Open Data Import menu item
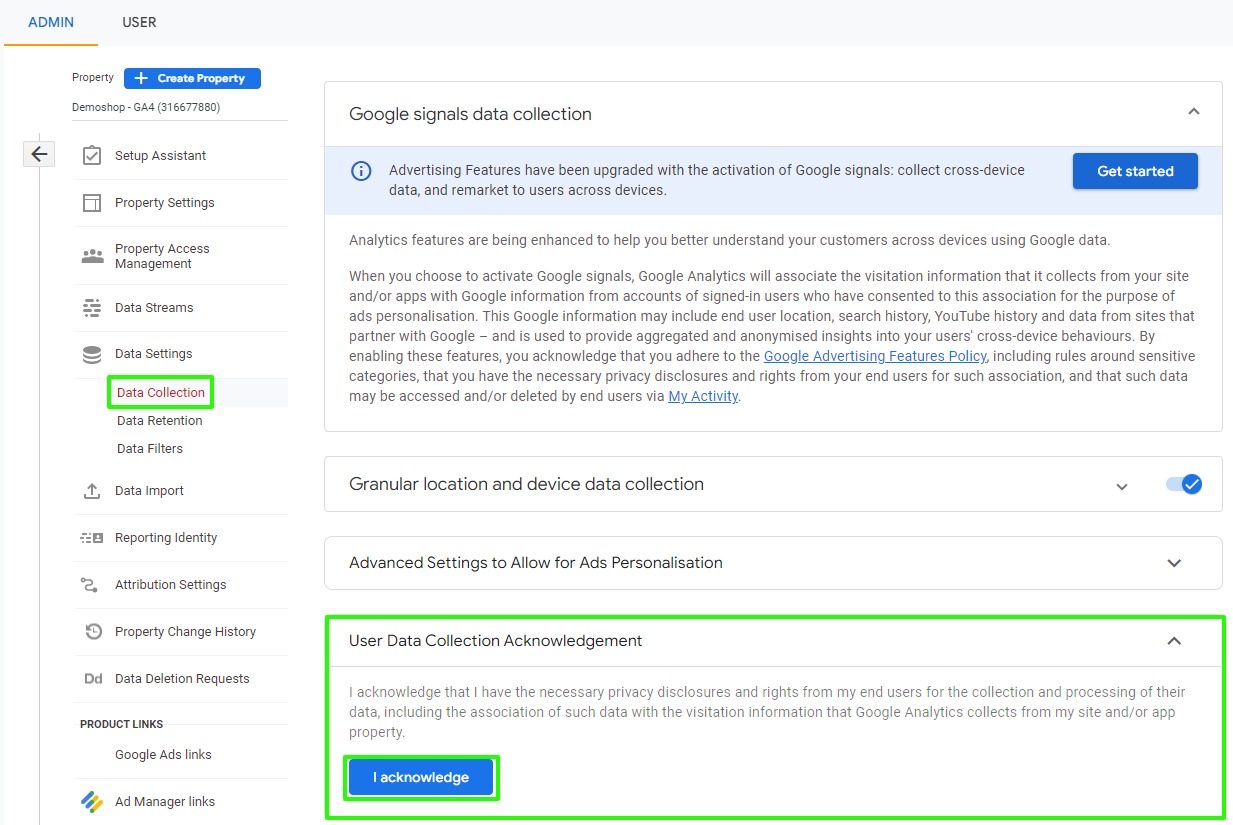The width and height of the screenshot is (1233, 825). [149, 491]
